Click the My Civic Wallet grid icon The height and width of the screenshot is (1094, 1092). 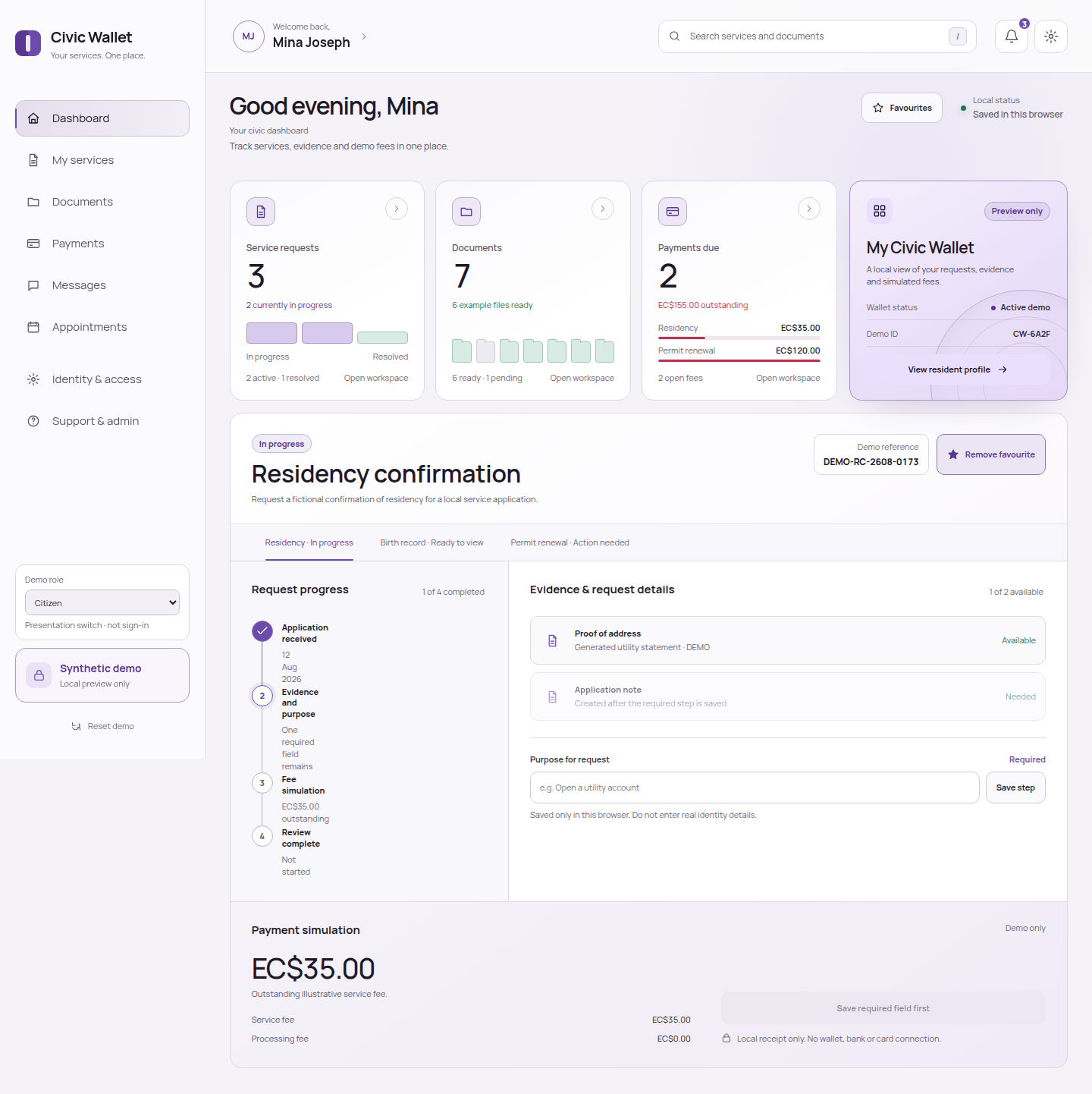[x=880, y=211]
